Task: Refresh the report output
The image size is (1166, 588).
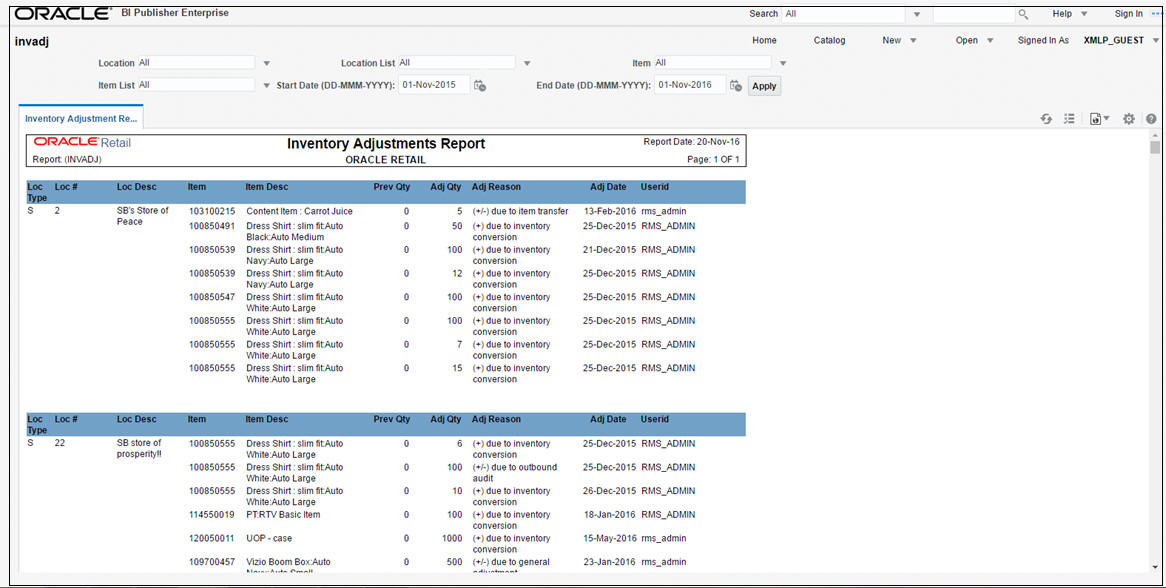Action: point(1046,118)
